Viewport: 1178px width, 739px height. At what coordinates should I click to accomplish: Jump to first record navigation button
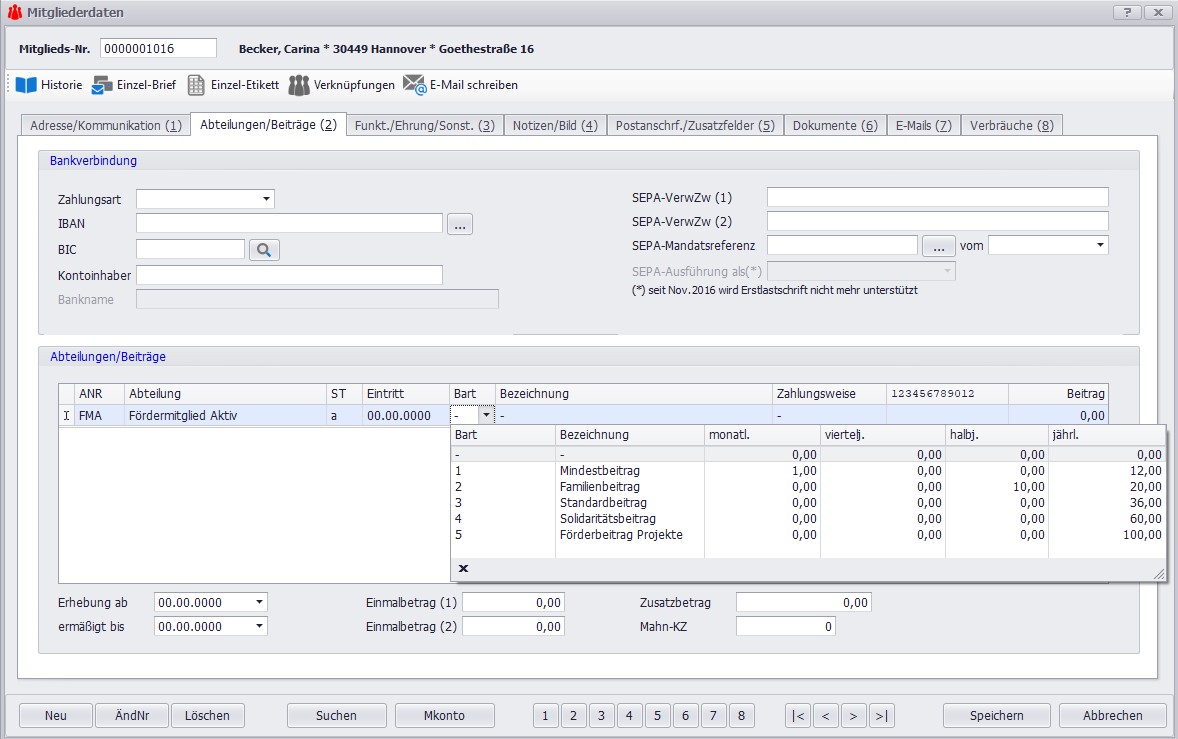coord(798,715)
